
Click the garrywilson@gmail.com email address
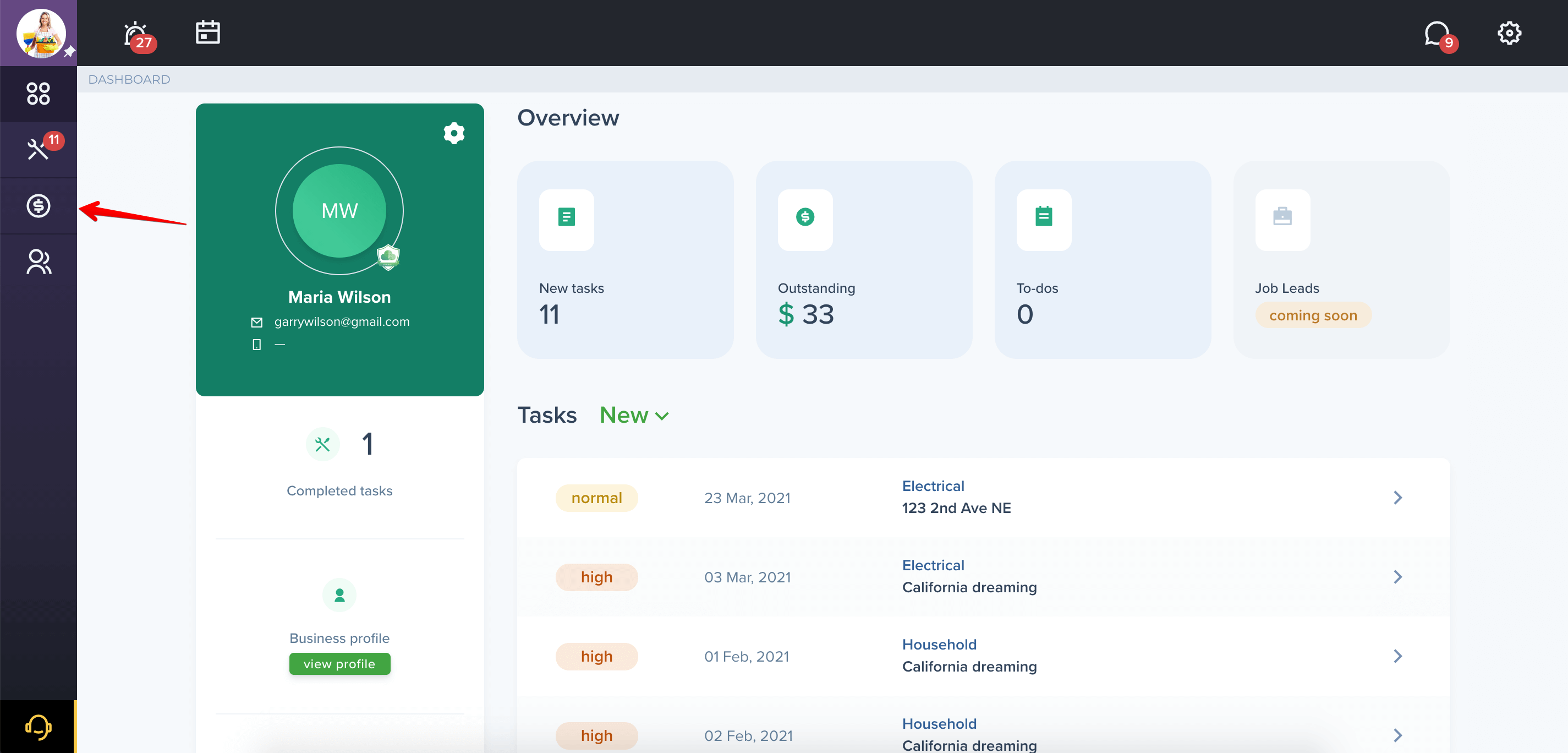[x=342, y=321]
